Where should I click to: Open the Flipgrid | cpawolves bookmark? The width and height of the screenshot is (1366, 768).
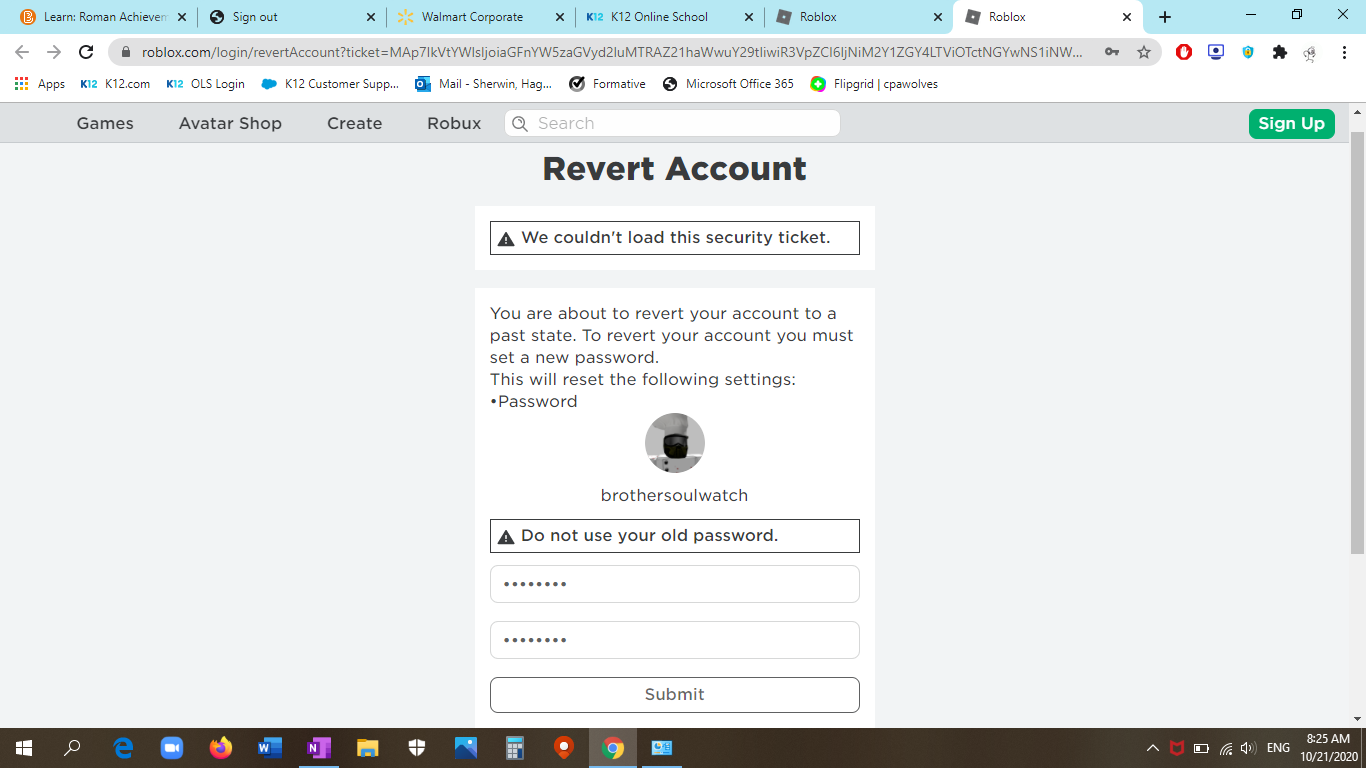click(x=875, y=84)
